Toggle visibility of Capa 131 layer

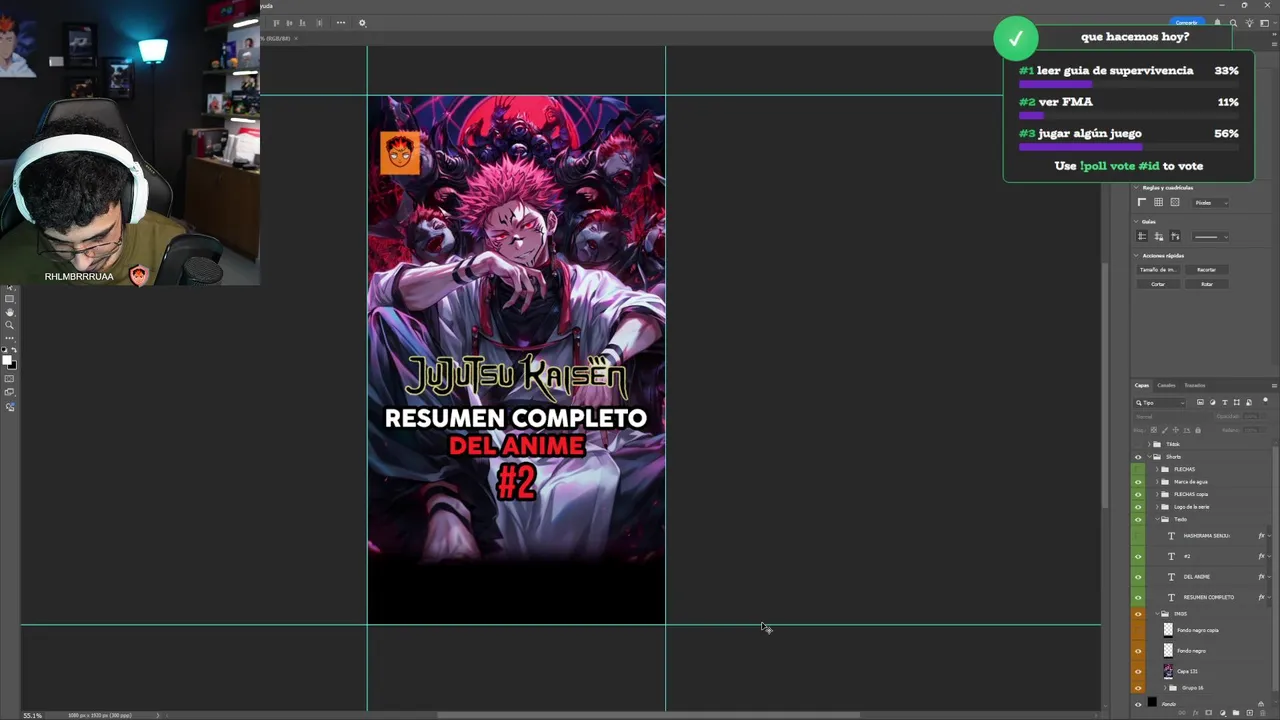tap(1138, 672)
